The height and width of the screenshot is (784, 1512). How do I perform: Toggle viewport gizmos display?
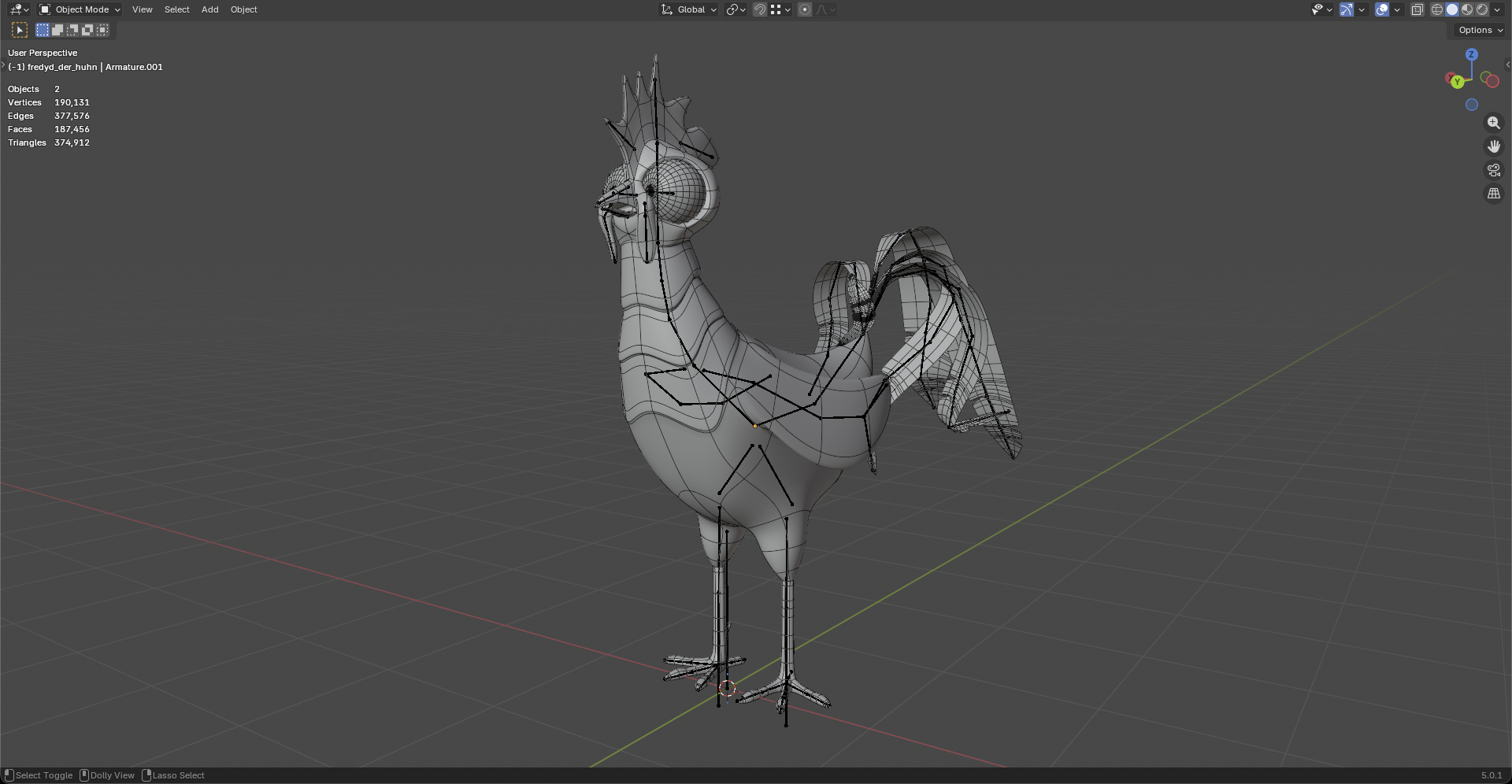[x=1347, y=9]
